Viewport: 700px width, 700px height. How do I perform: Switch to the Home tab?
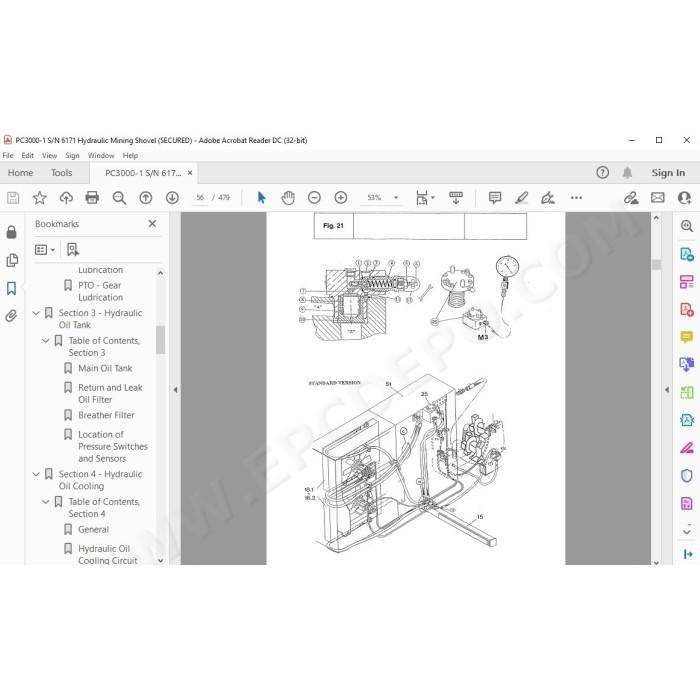[x=21, y=173]
